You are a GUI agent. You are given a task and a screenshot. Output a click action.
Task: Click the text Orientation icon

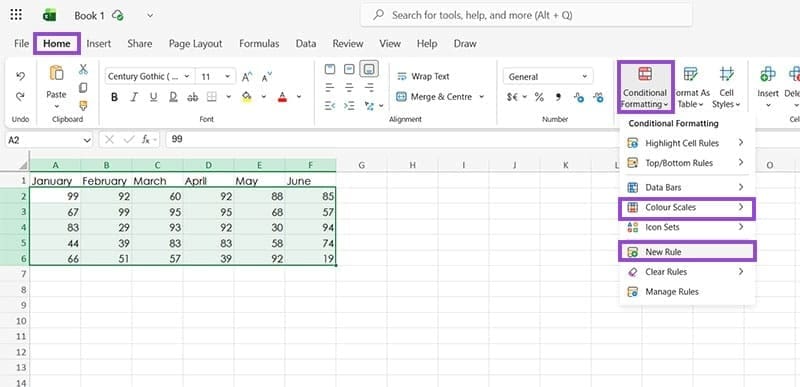click(x=369, y=106)
